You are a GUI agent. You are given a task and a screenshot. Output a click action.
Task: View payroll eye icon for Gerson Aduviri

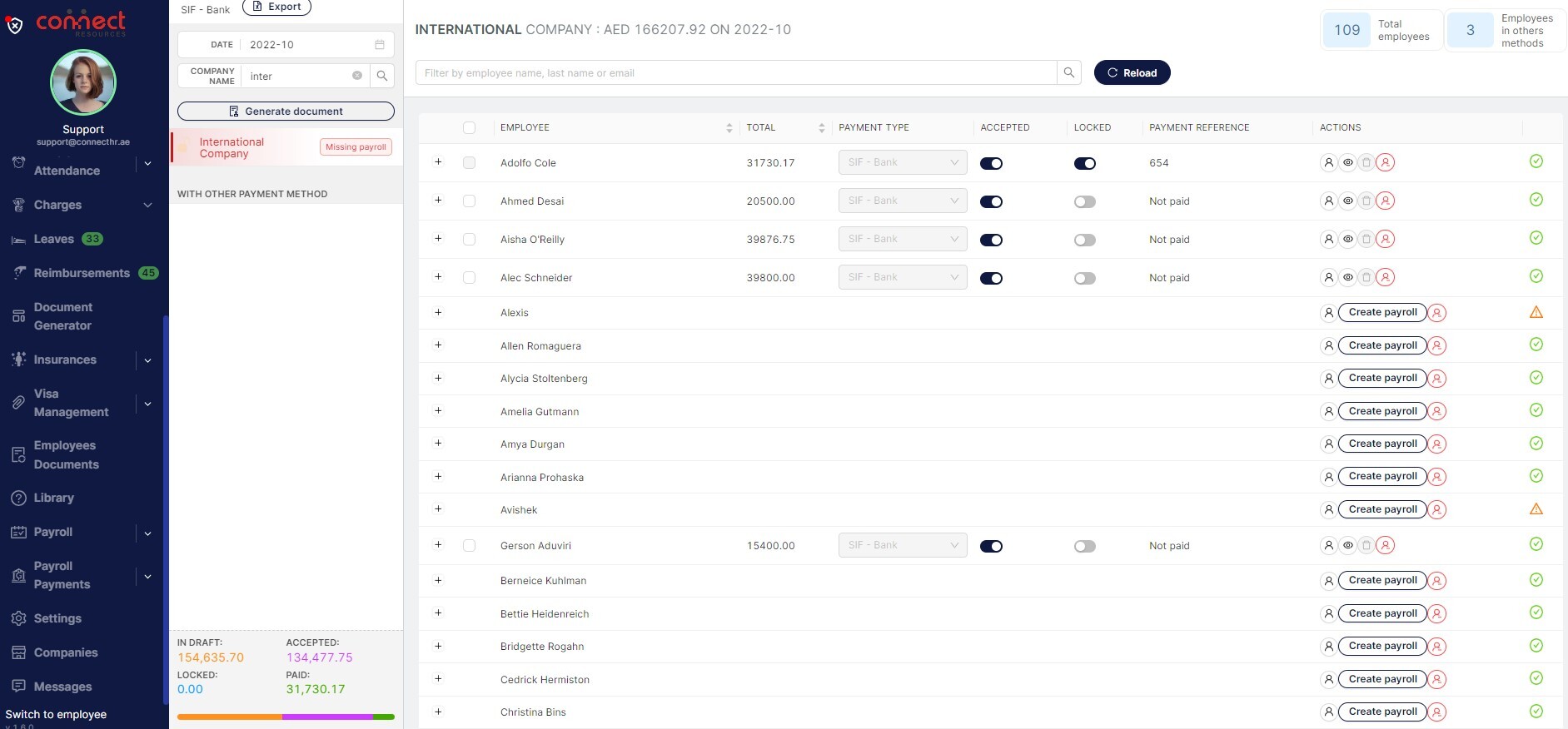click(1347, 546)
